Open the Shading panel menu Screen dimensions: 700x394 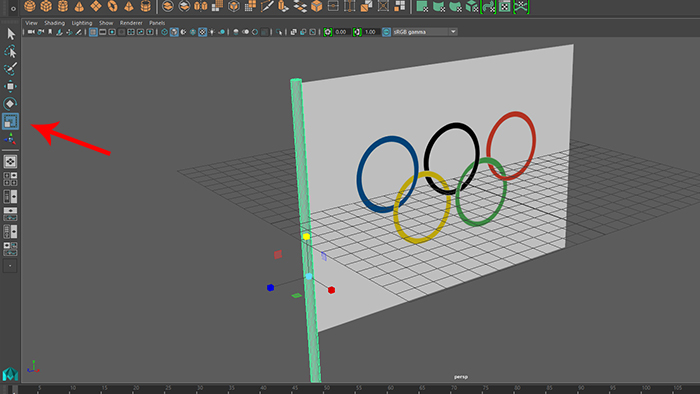54,23
